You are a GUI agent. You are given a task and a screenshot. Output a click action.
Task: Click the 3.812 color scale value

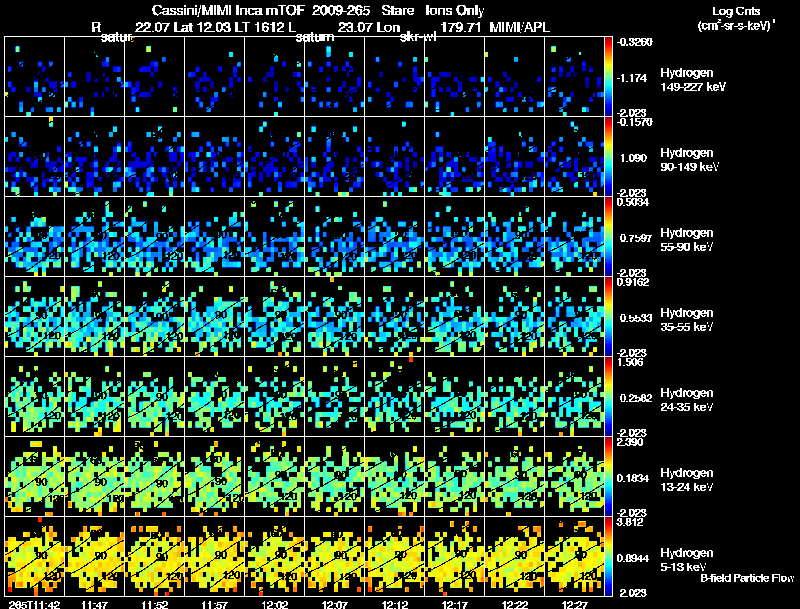pyautogui.click(x=630, y=522)
